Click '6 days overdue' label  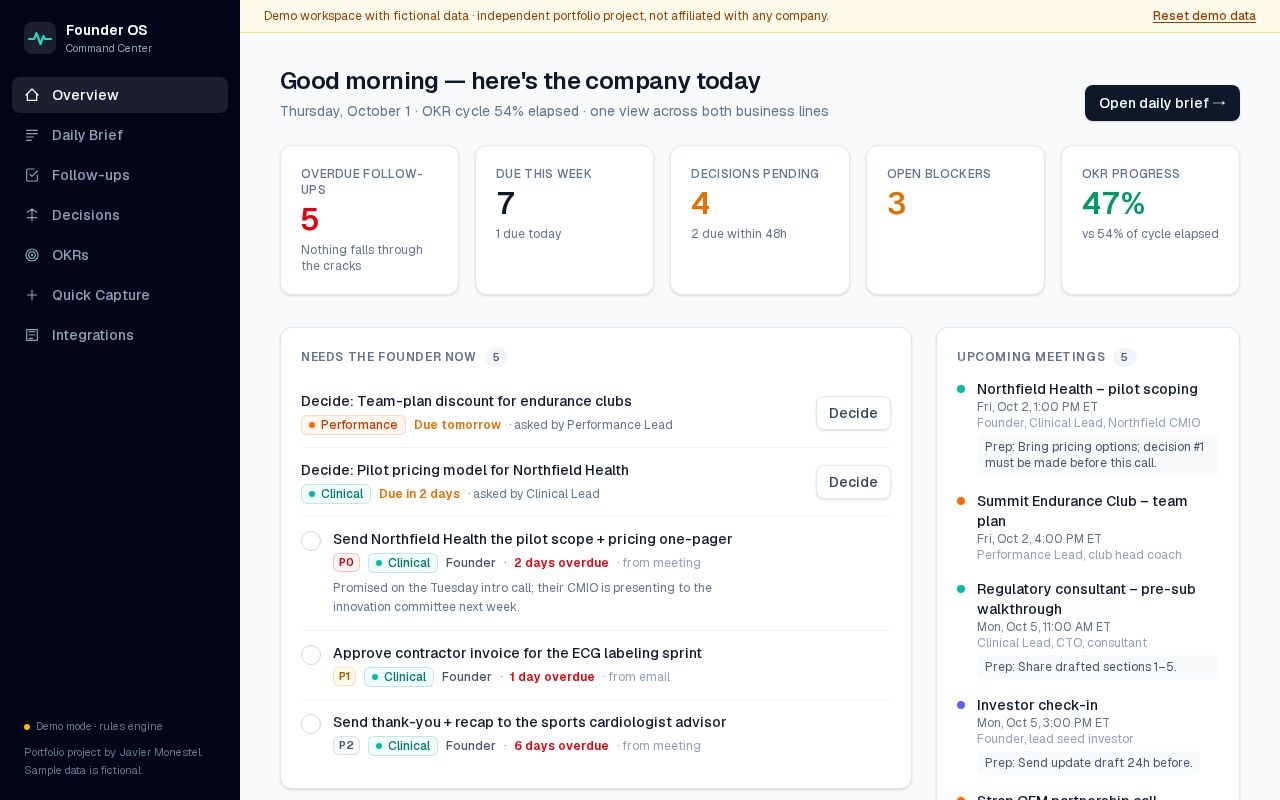tap(561, 746)
